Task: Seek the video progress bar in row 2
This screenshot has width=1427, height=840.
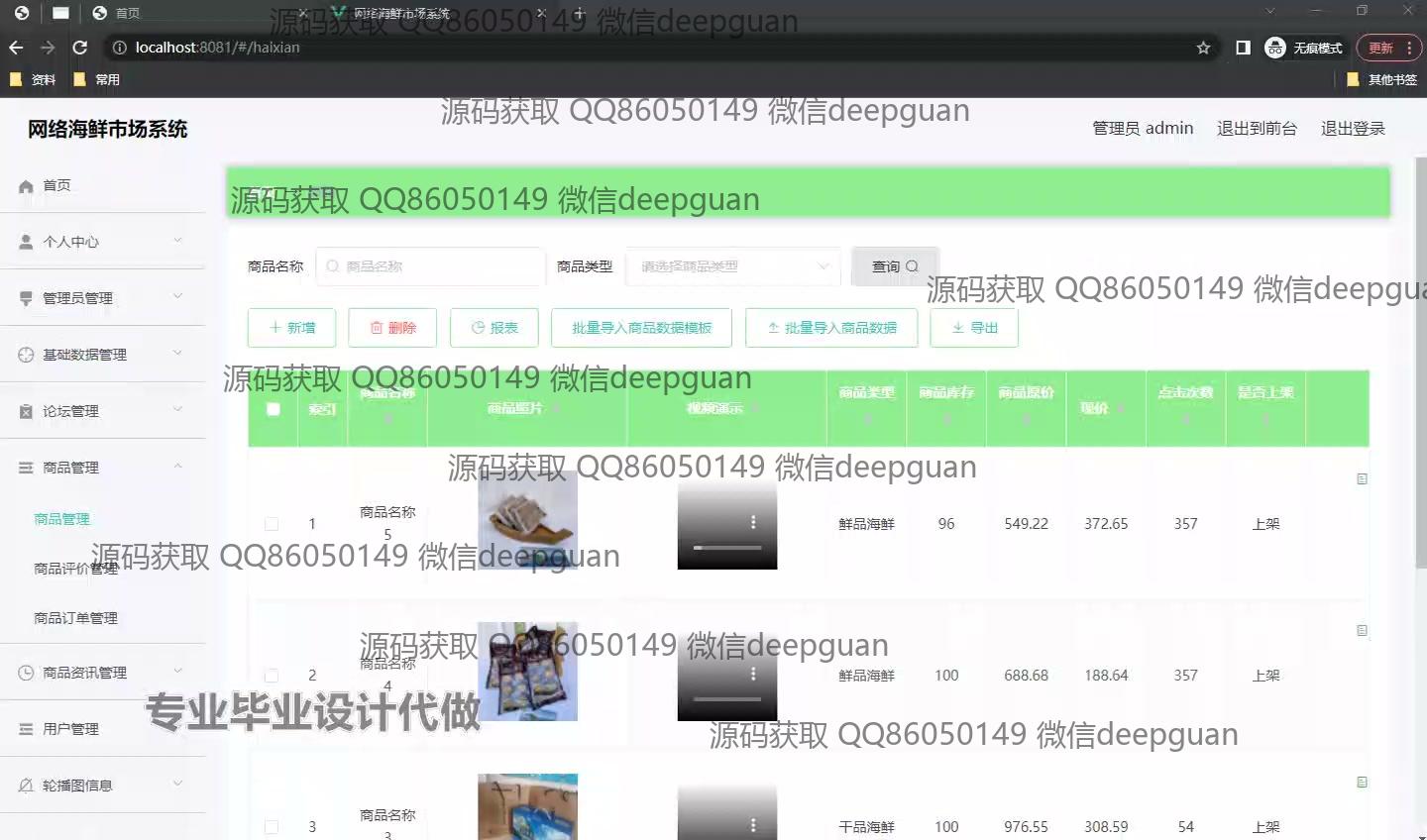Action: coord(727,698)
